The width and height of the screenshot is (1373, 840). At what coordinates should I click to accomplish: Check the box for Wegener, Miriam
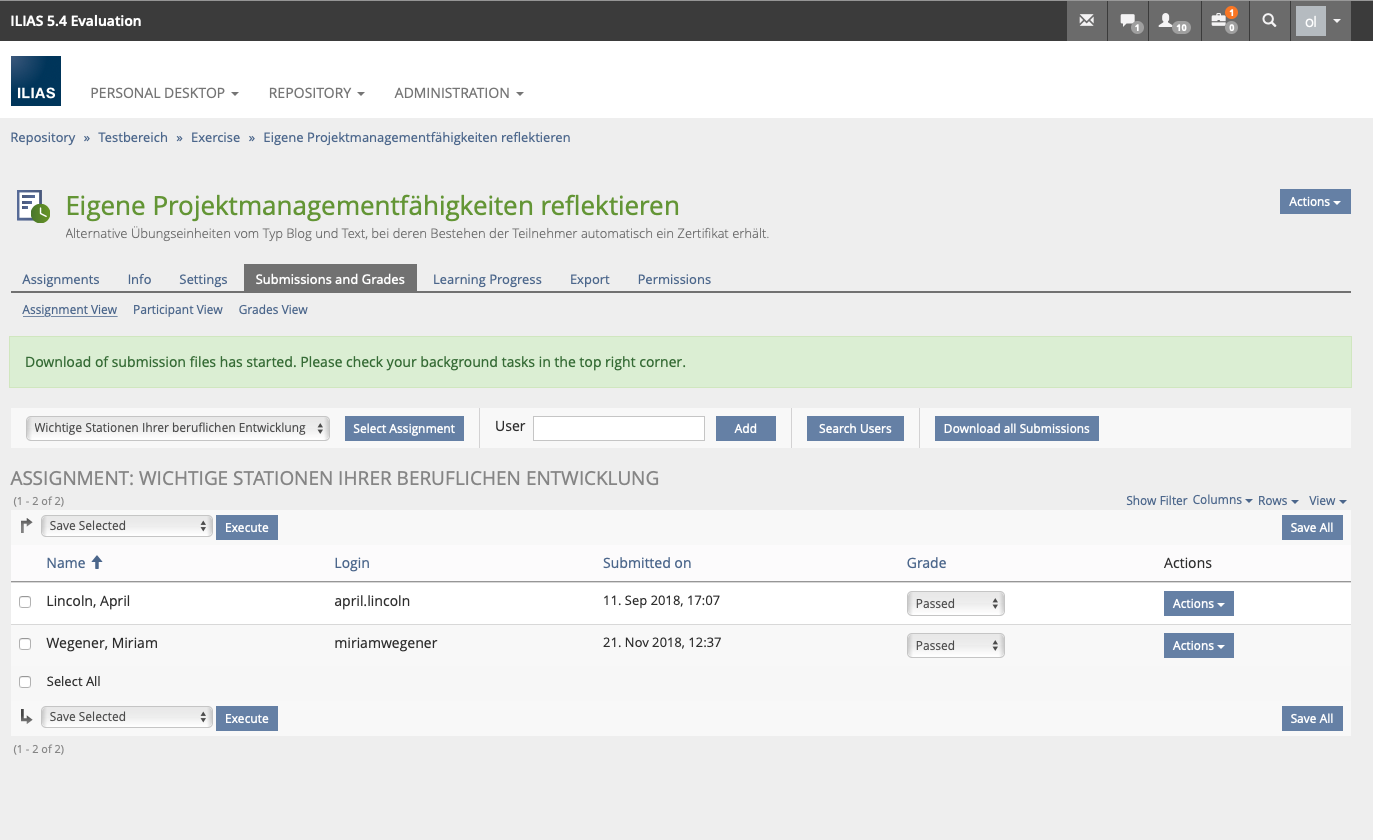pyautogui.click(x=25, y=644)
